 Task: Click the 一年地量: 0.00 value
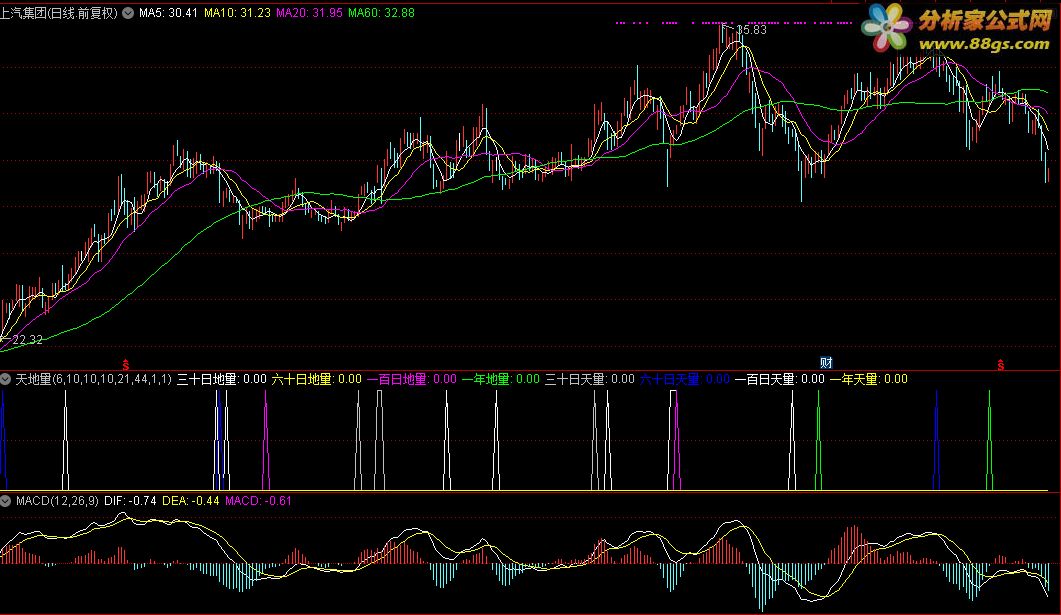pos(501,380)
